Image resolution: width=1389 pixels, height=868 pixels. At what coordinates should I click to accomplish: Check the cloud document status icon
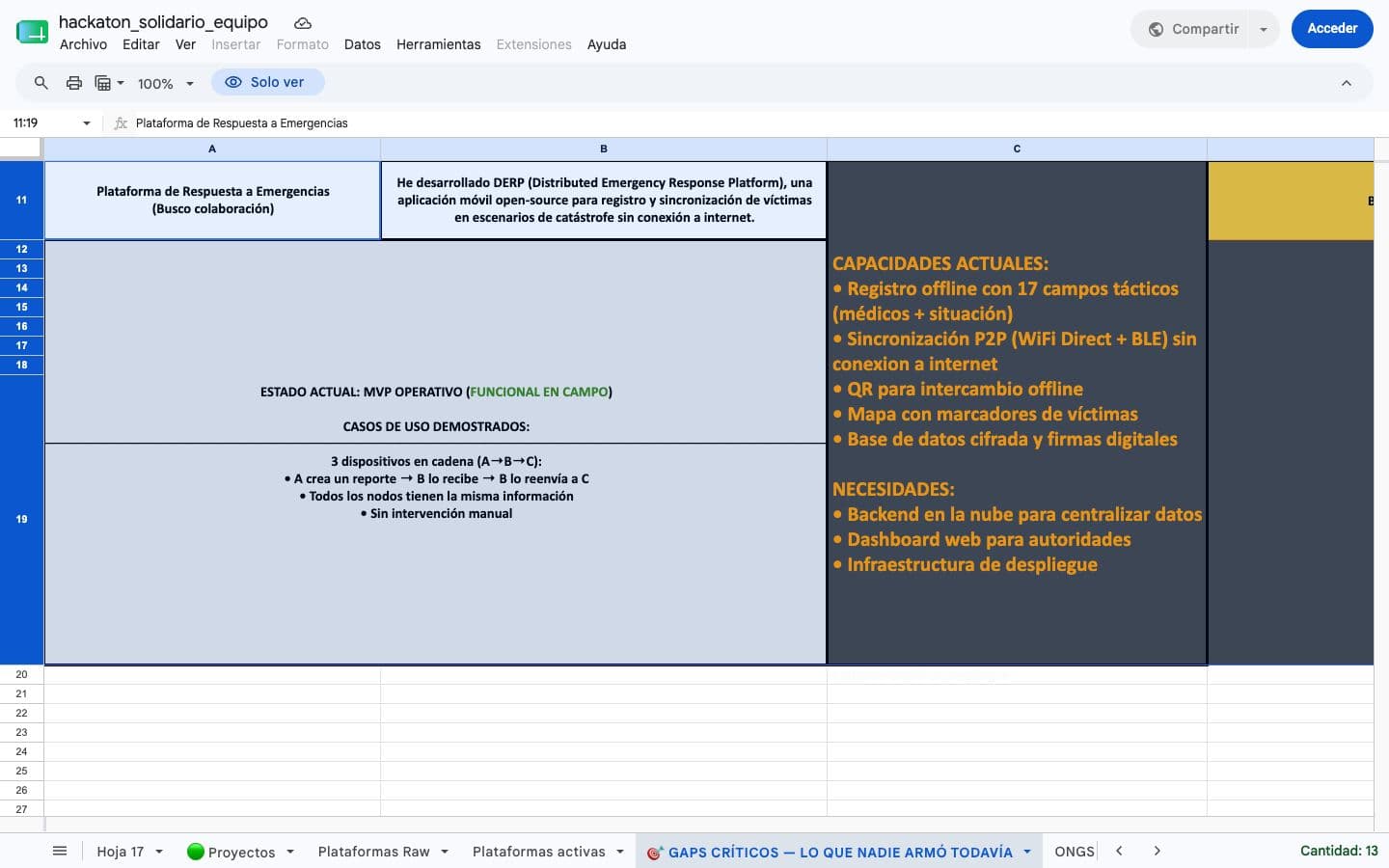tap(303, 23)
